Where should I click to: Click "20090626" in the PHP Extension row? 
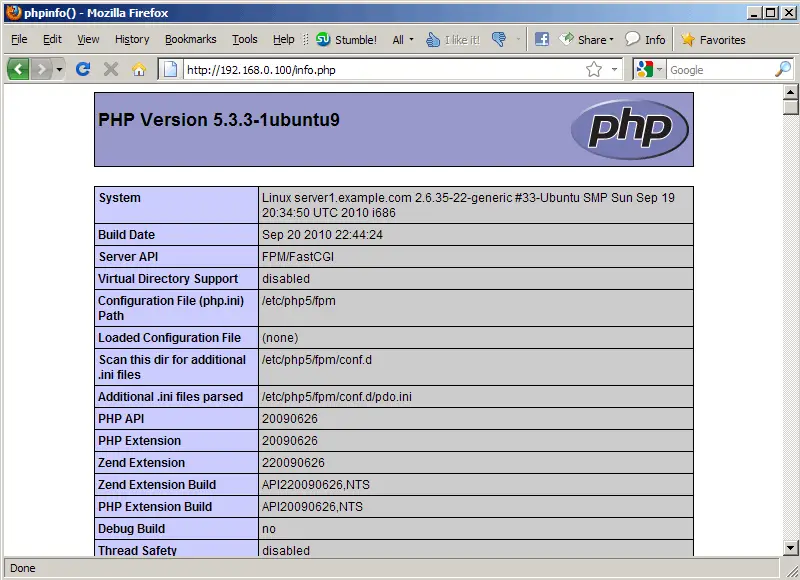pos(289,441)
